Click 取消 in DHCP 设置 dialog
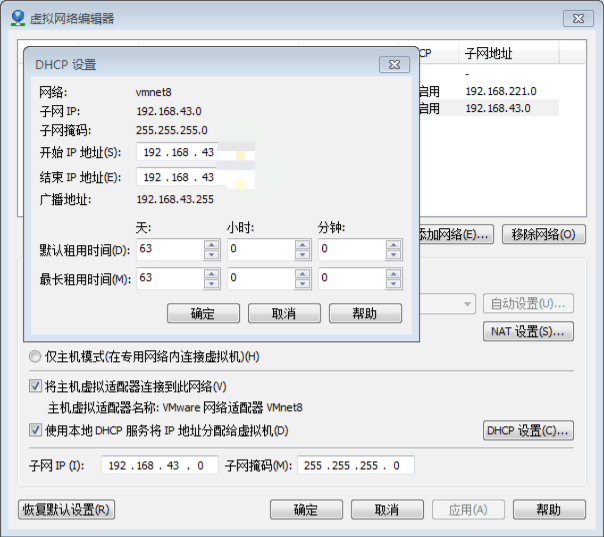The height and width of the screenshot is (537, 604). 284,313
